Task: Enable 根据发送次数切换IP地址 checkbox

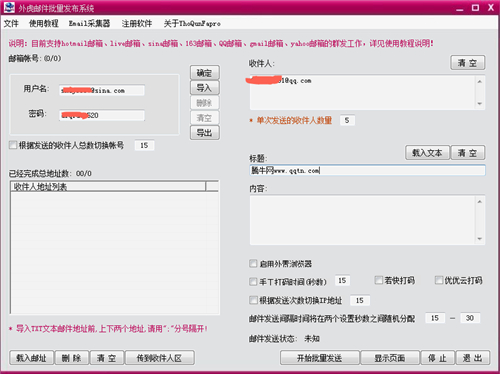Action: 253,300
